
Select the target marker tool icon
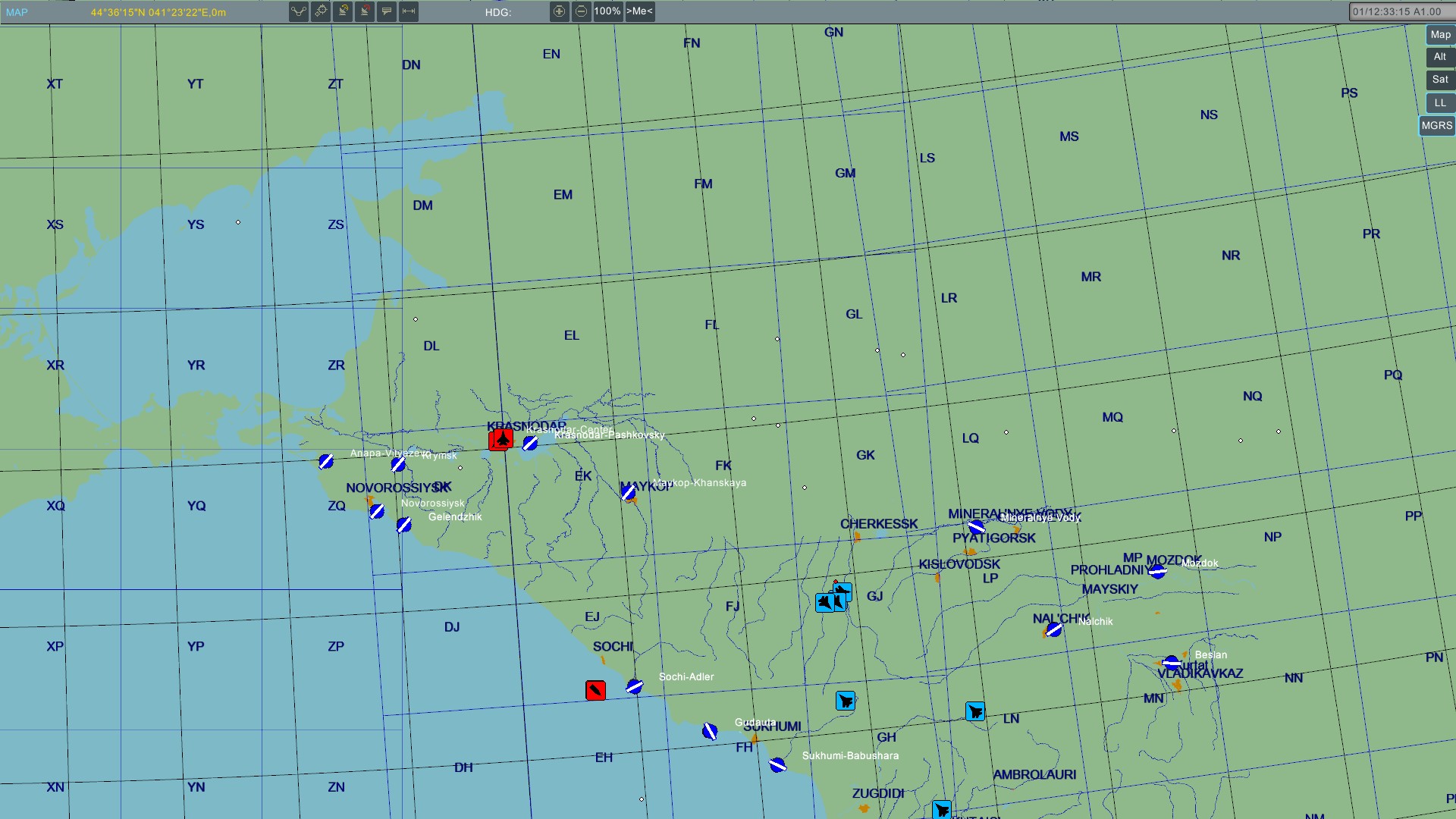point(321,11)
